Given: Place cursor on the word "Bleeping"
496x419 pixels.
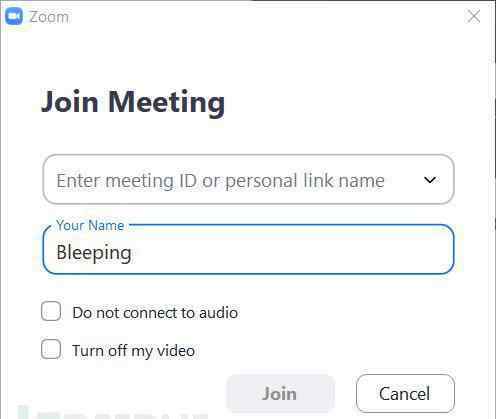Looking at the screenshot, I should pyautogui.click(x=94, y=253).
